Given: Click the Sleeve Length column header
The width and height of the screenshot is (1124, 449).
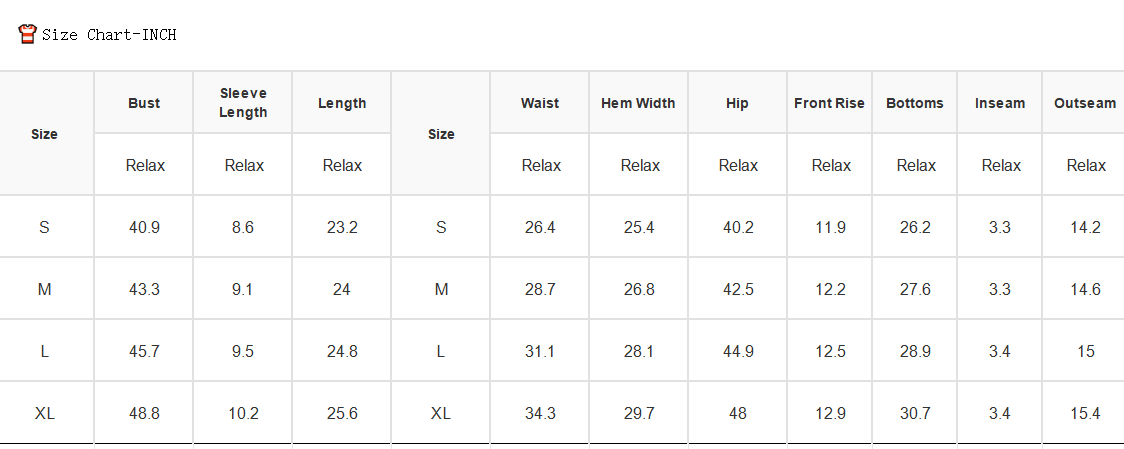Looking at the screenshot, I should (x=243, y=103).
